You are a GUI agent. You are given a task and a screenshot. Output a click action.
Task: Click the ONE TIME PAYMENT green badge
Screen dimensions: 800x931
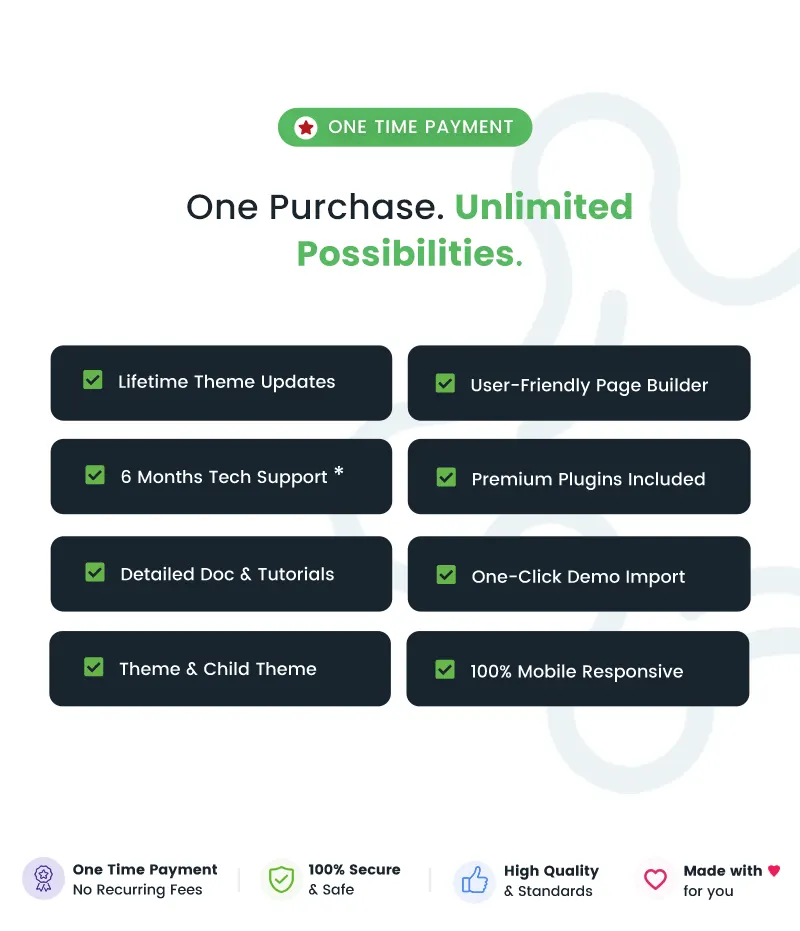[405, 127]
